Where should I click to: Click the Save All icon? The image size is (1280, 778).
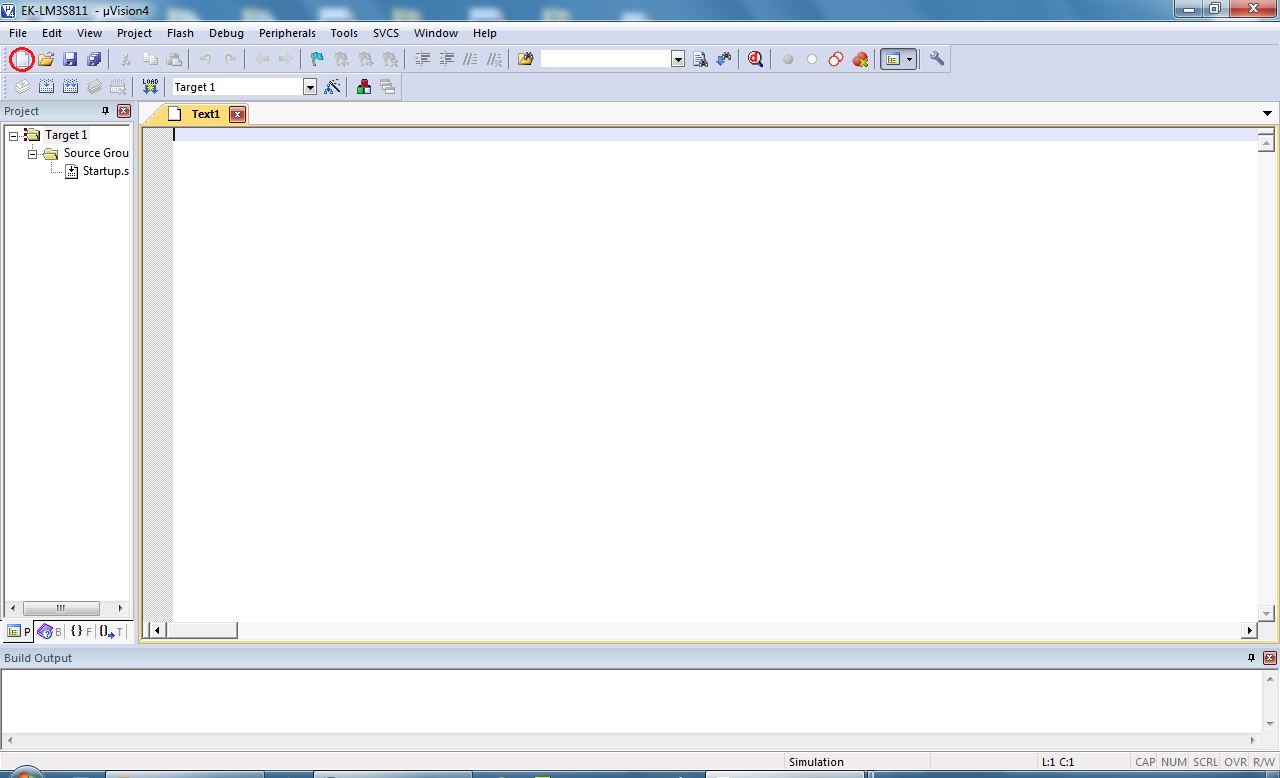pyautogui.click(x=94, y=59)
